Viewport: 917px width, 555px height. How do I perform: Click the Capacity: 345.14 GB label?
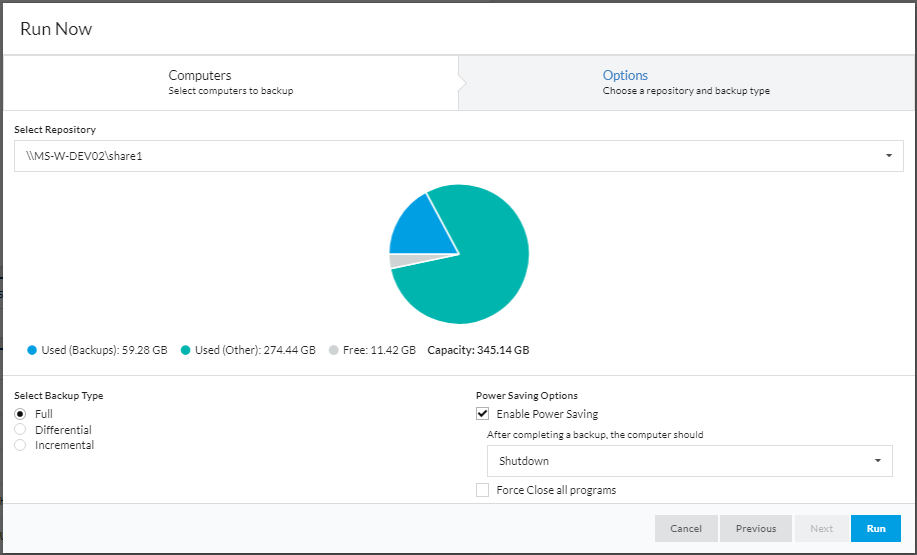point(478,351)
